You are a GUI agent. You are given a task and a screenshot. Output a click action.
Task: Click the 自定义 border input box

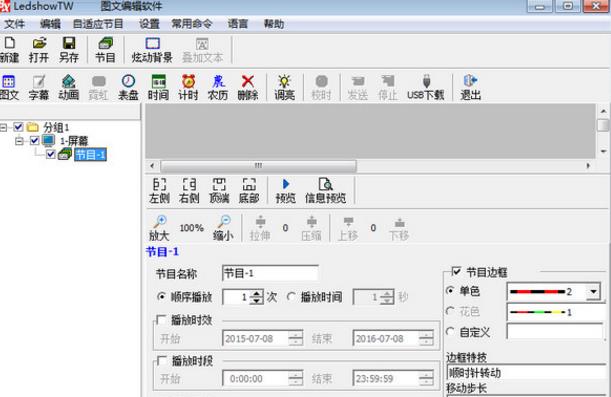555,332
